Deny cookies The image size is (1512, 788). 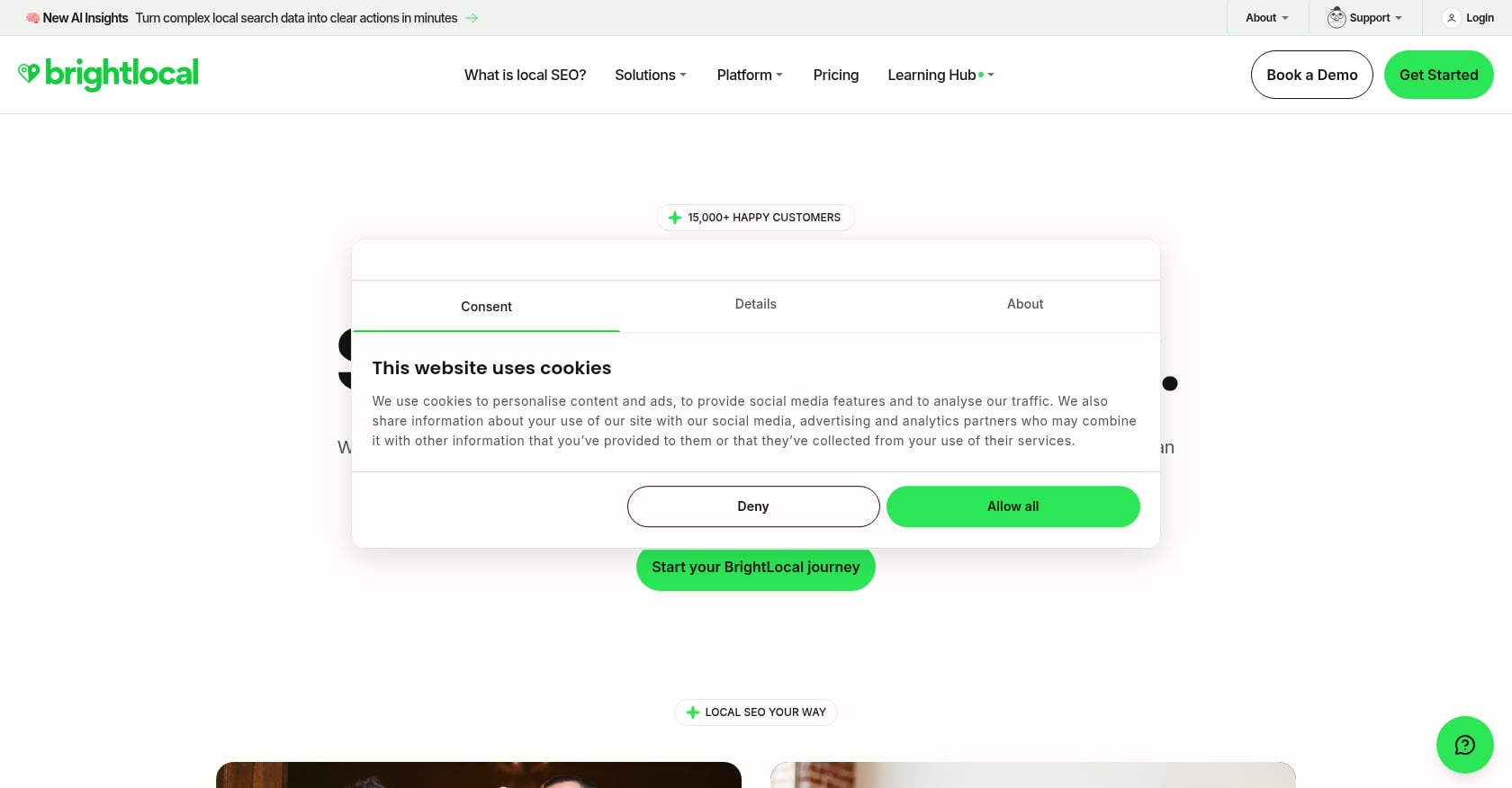click(x=753, y=506)
